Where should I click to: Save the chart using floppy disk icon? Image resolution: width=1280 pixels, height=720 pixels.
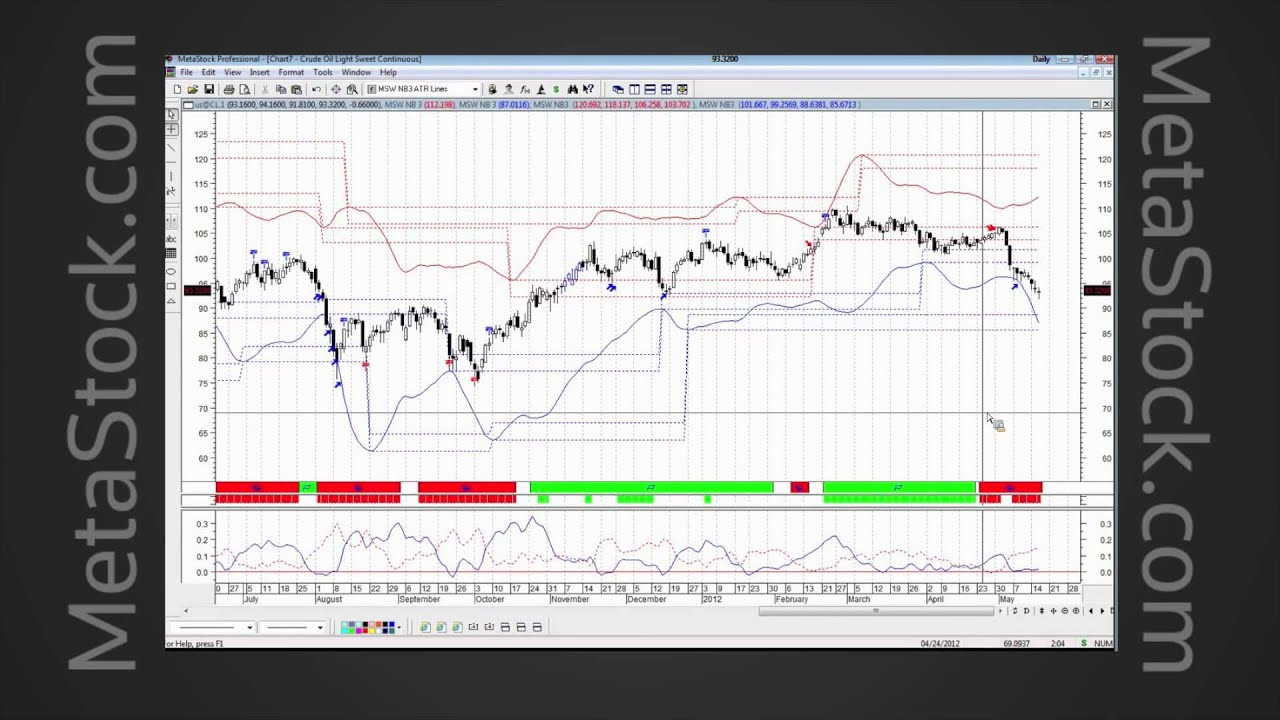coord(209,89)
